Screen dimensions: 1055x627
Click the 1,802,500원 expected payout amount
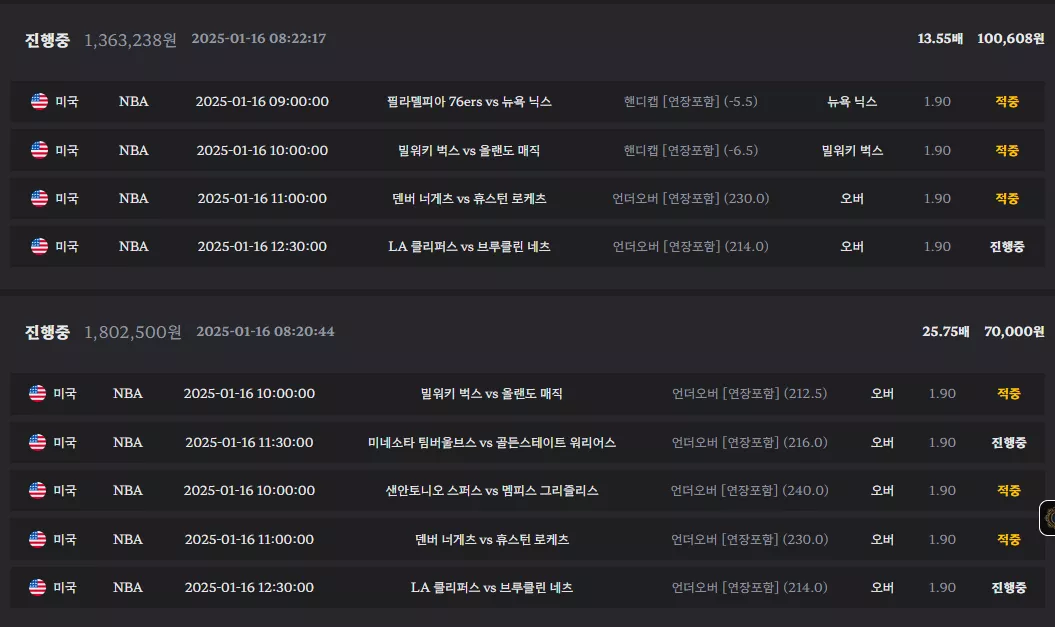pyautogui.click(x=133, y=332)
